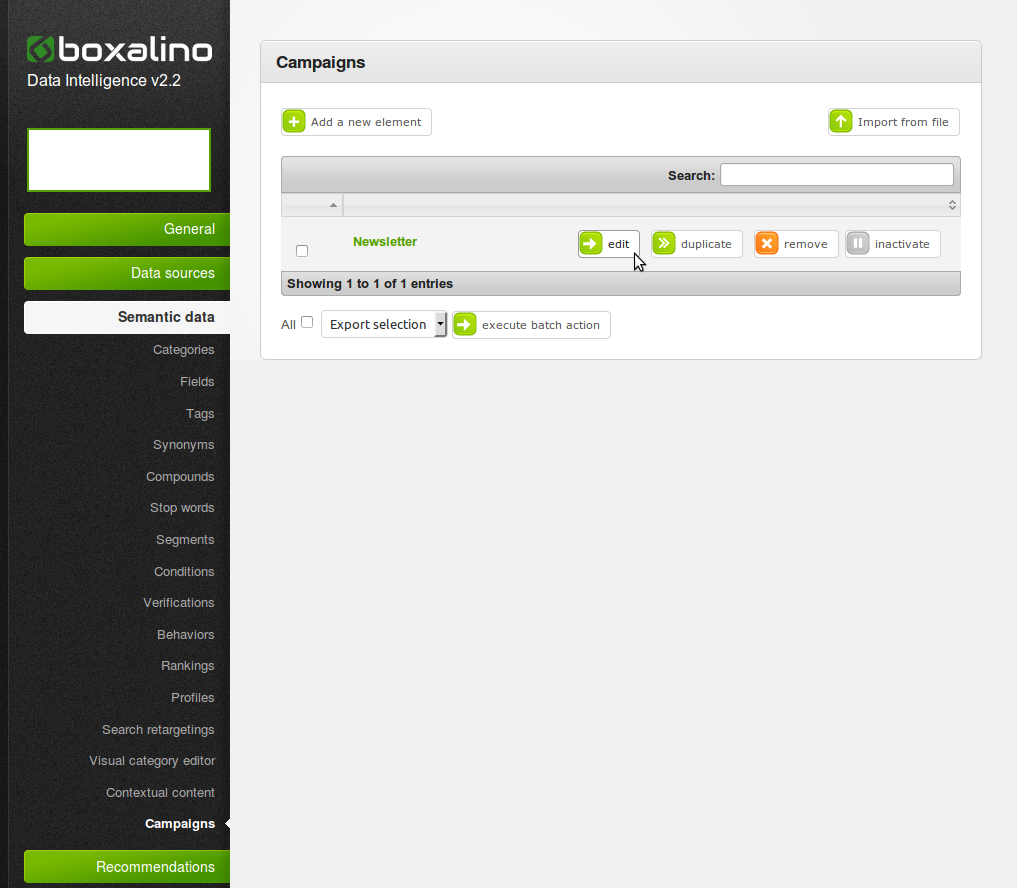This screenshot has height=888, width=1017.
Task: Expand the General menu section
Action: [x=128, y=229]
